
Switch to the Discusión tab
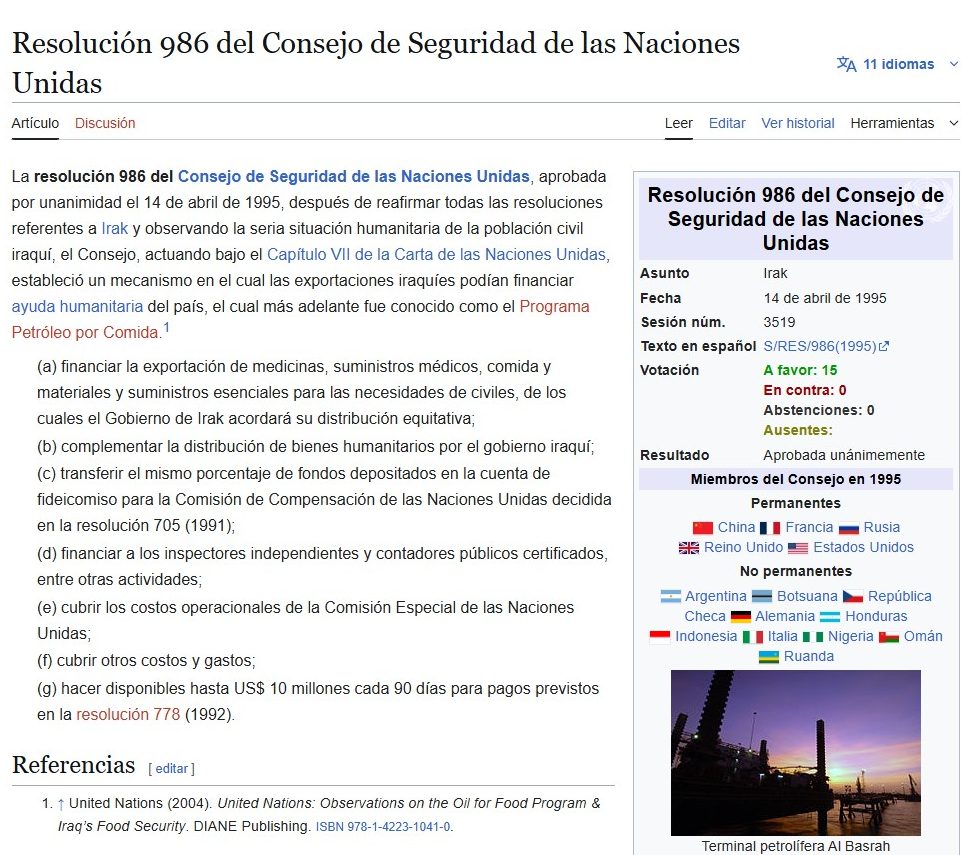point(105,123)
